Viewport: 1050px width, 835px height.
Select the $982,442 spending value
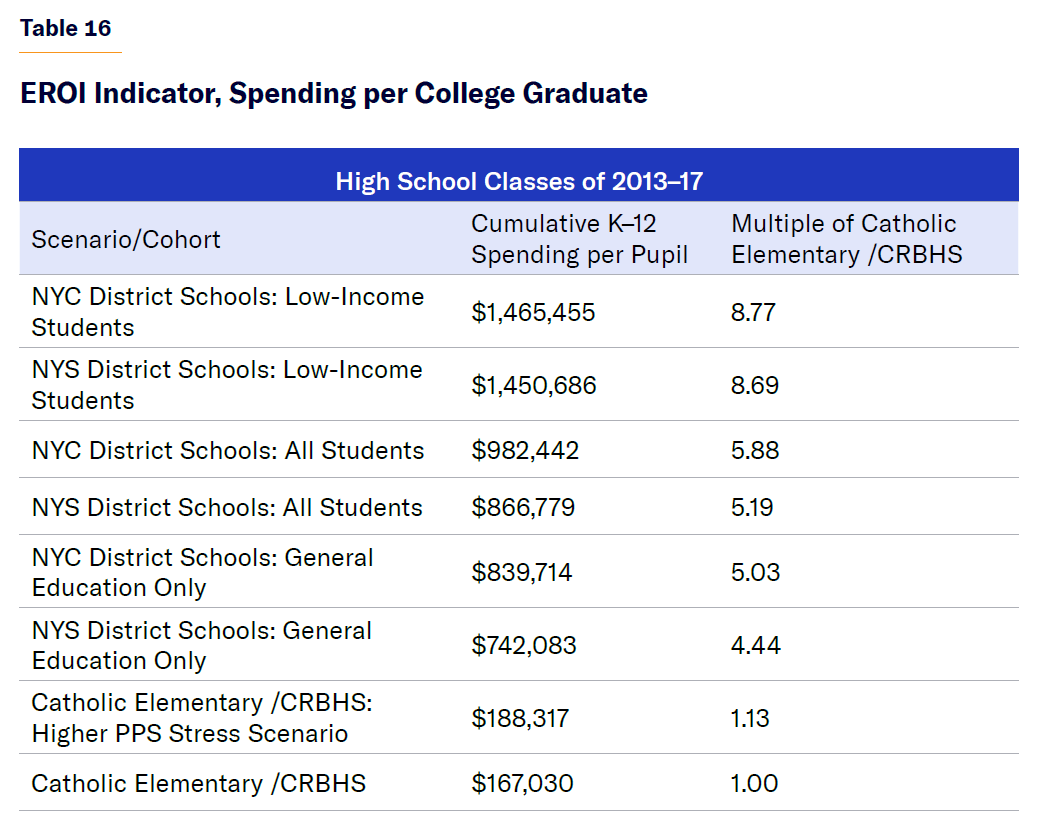point(525,450)
